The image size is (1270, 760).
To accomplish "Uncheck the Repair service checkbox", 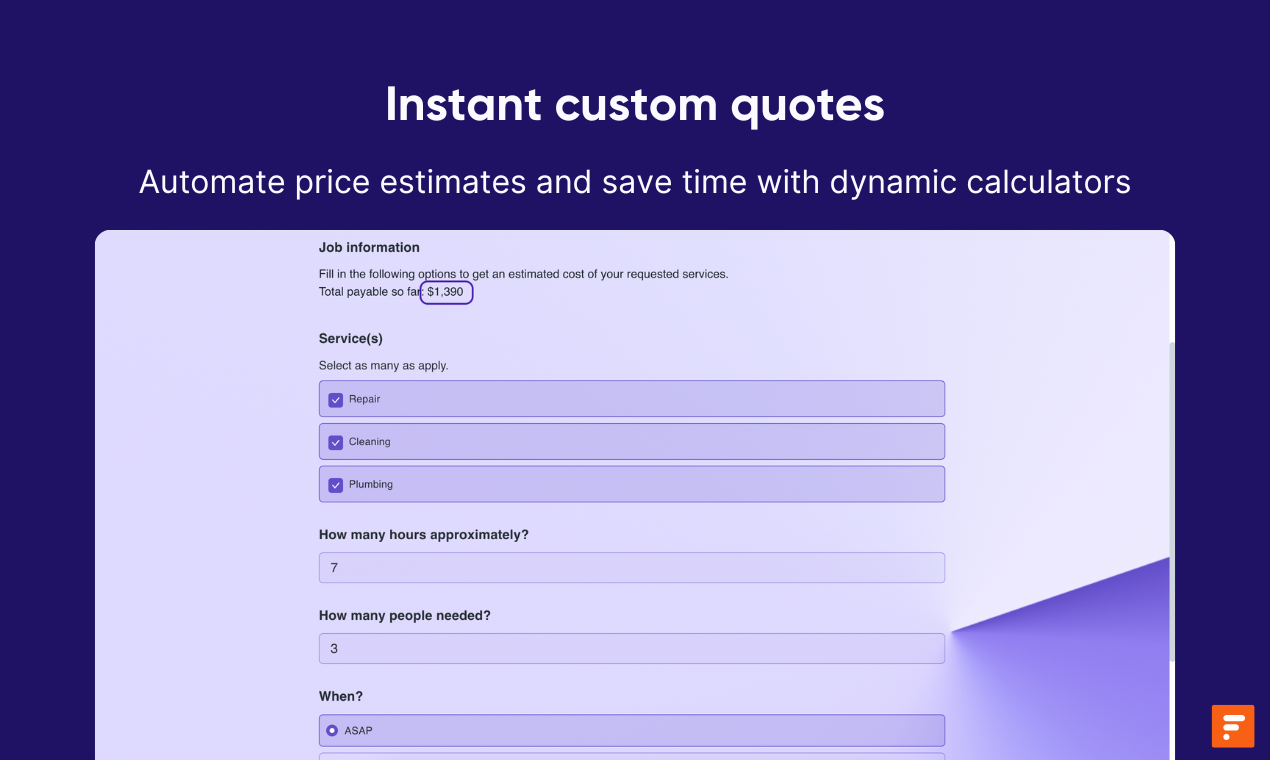I will point(336,399).
